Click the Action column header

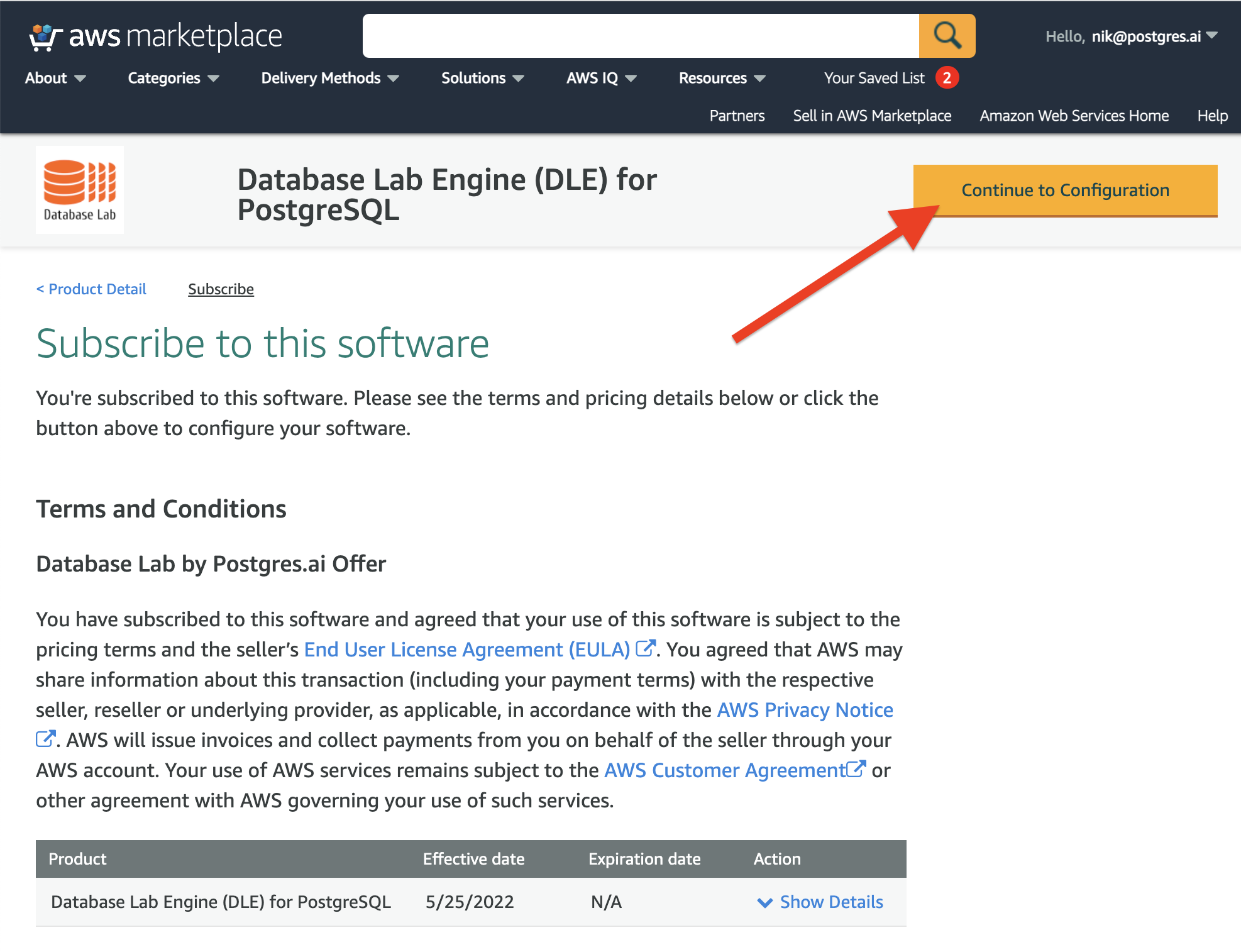click(777, 859)
